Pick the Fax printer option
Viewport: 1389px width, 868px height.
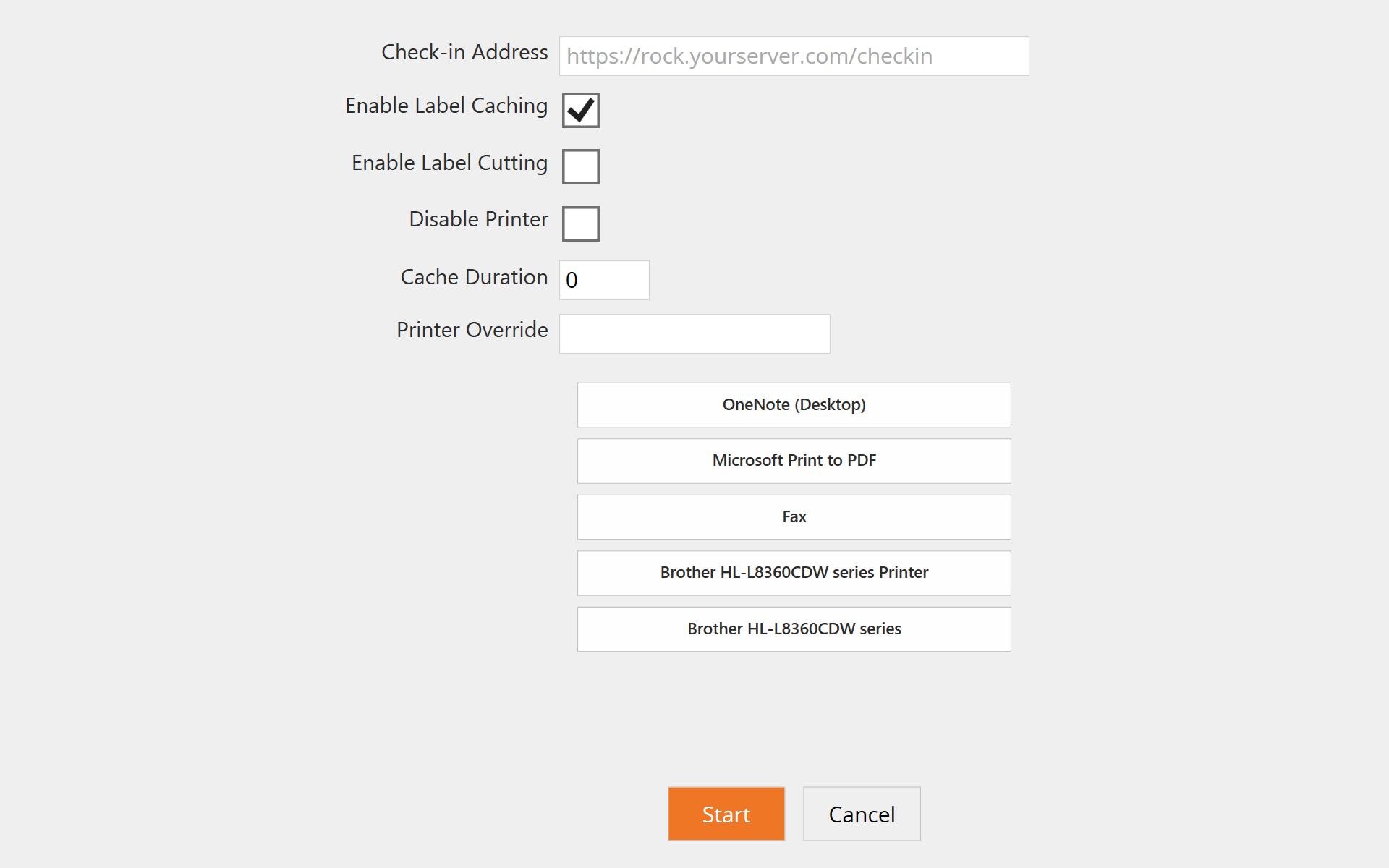[x=794, y=517]
